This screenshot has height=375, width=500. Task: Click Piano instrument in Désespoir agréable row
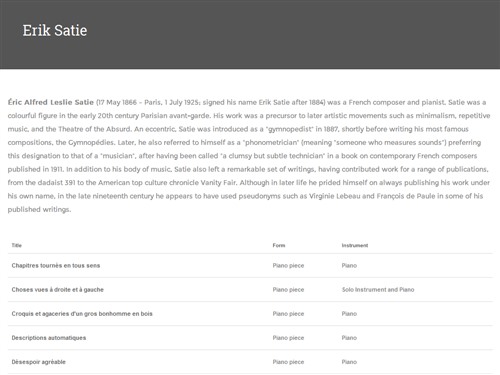coord(349,362)
